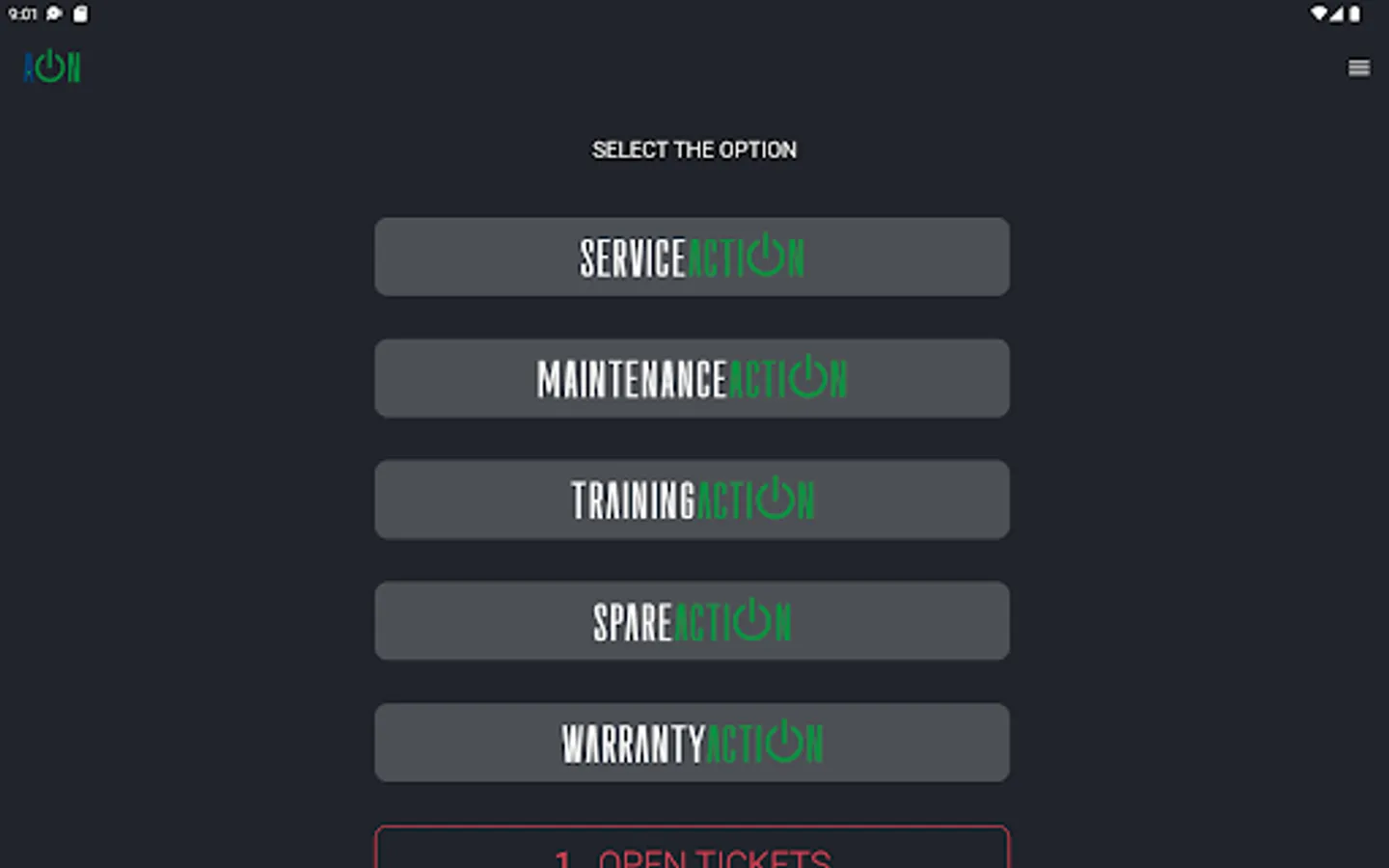Screen dimensions: 1389x868
Task: Click the Select The Option heading
Action: click(x=694, y=149)
